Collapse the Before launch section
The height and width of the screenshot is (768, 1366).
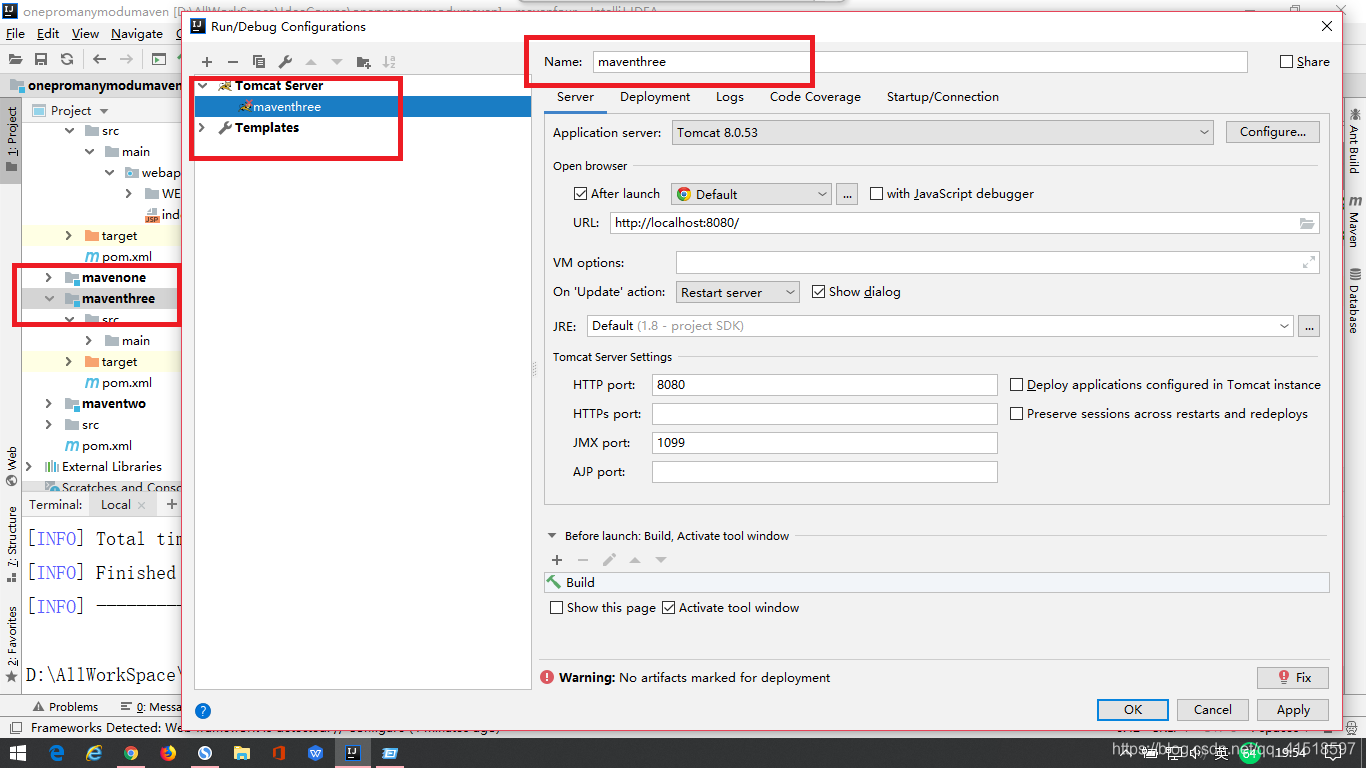[551, 536]
